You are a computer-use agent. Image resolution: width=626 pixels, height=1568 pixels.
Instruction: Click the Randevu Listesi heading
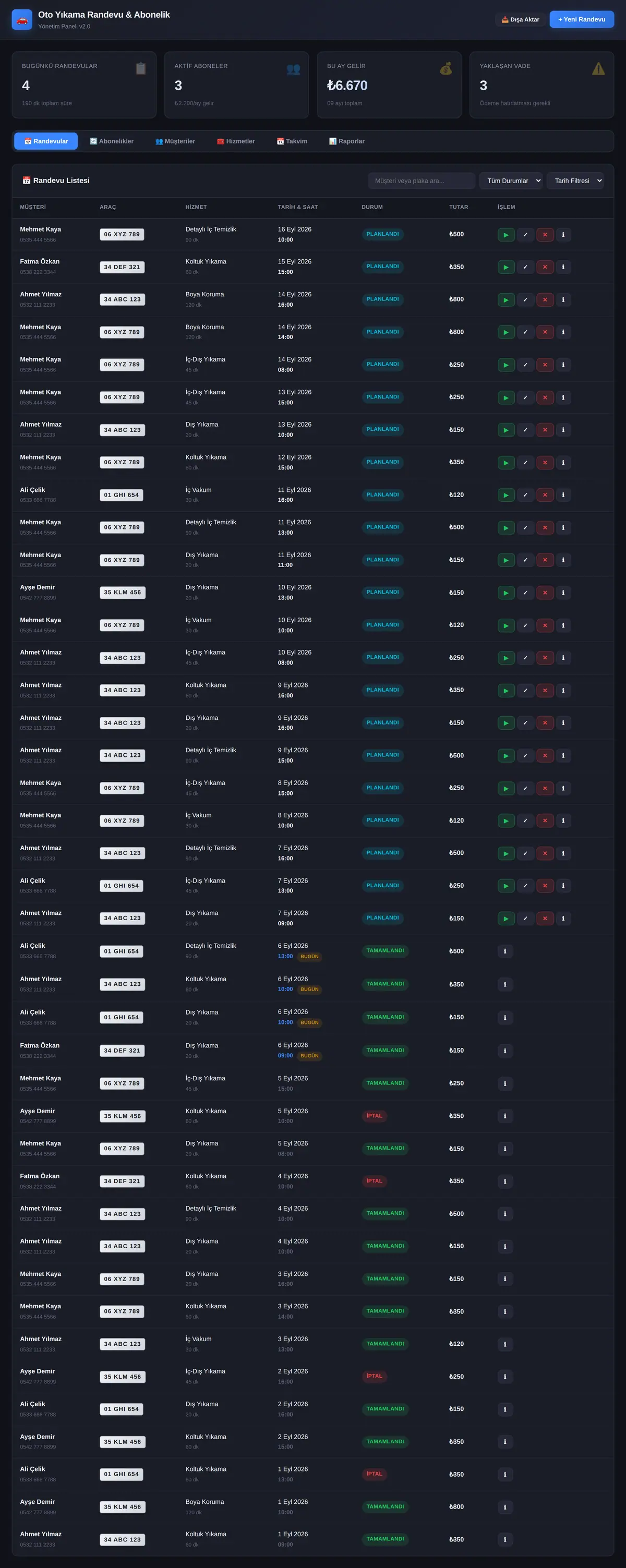tap(56, 181)
